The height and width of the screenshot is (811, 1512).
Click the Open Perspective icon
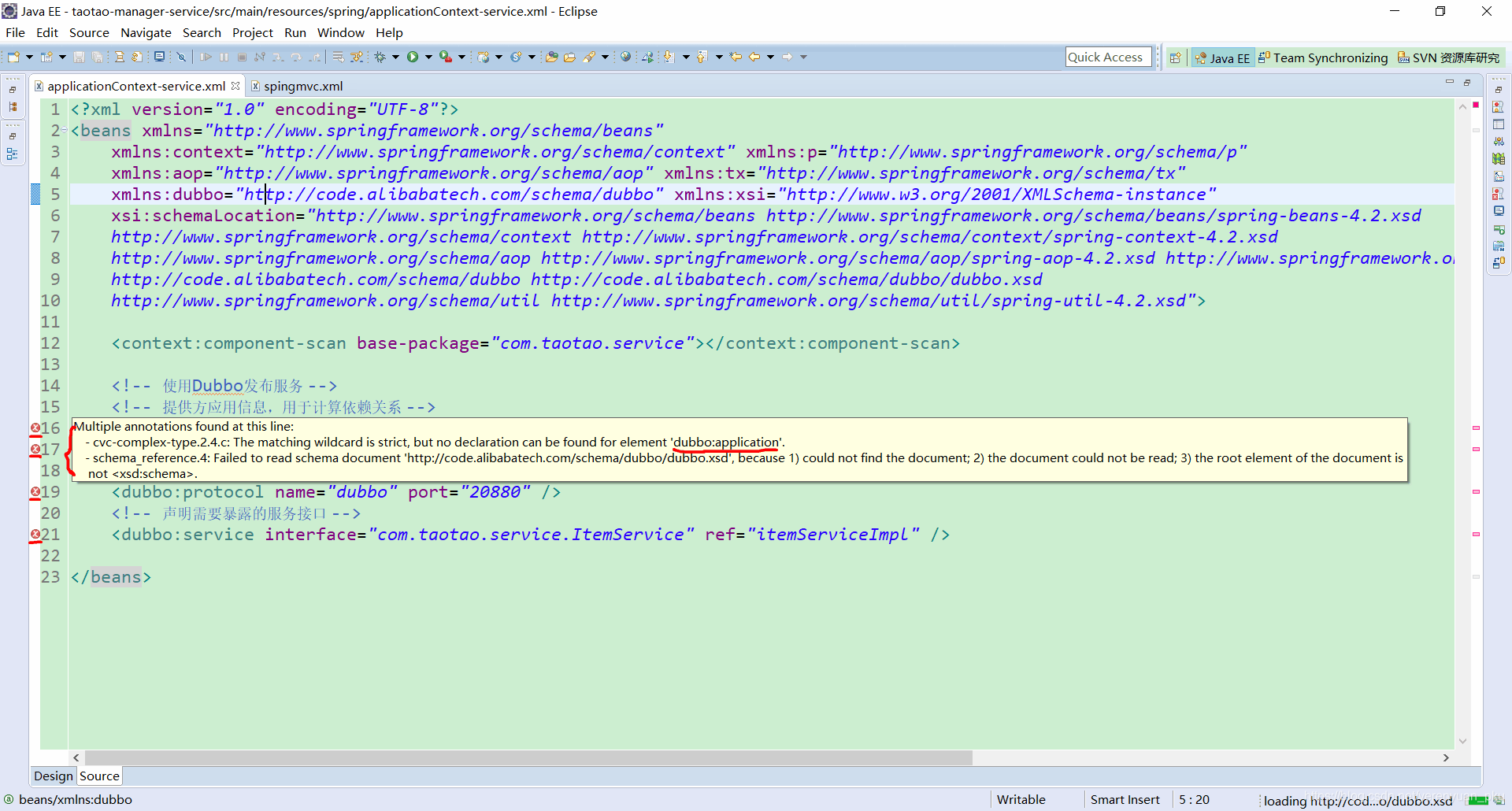click(1175, 57)
